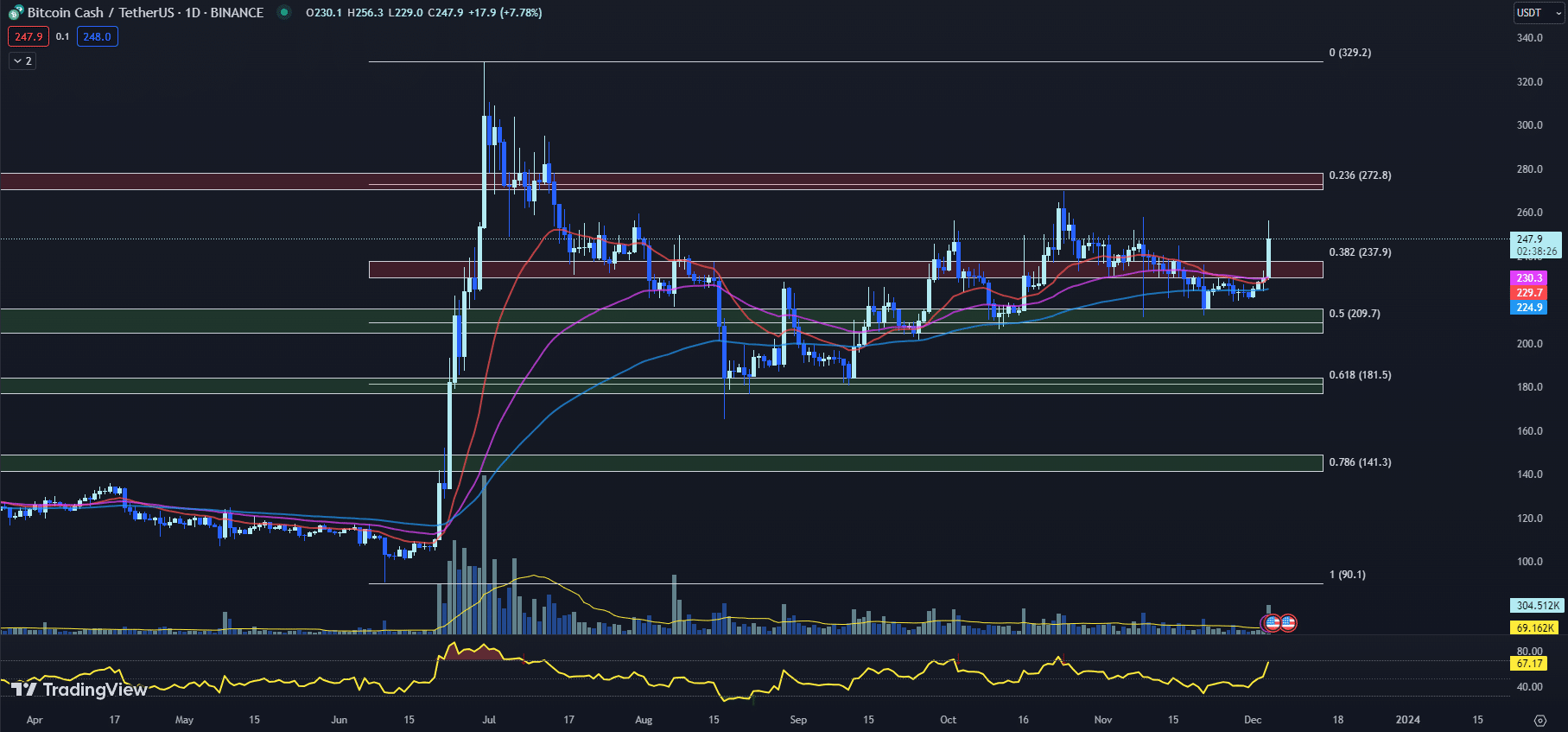Click the Bitcoin Cash symbol logo icon
This screenshot has height=732, width=1568.
click(16, 13)
